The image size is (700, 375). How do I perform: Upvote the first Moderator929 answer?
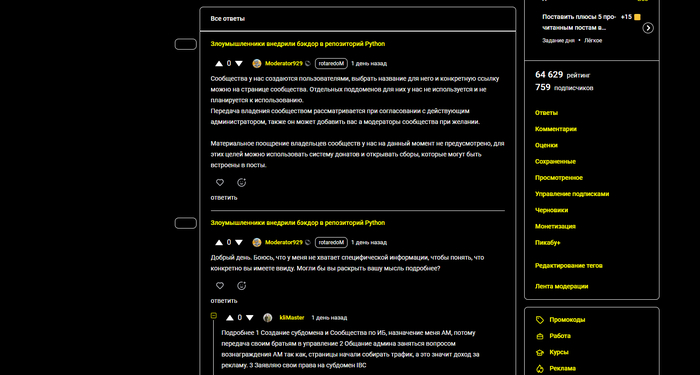click(x=219, y=64)
